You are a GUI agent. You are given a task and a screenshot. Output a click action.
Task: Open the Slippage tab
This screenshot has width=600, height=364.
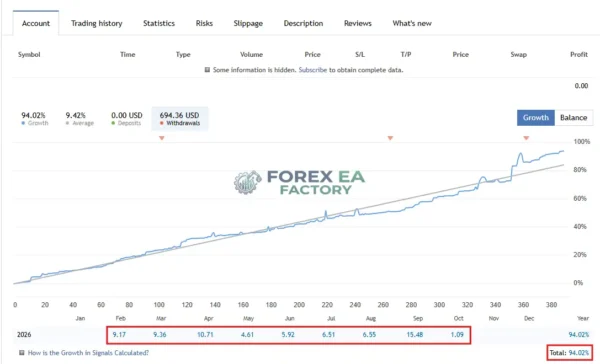click(248, 23)
